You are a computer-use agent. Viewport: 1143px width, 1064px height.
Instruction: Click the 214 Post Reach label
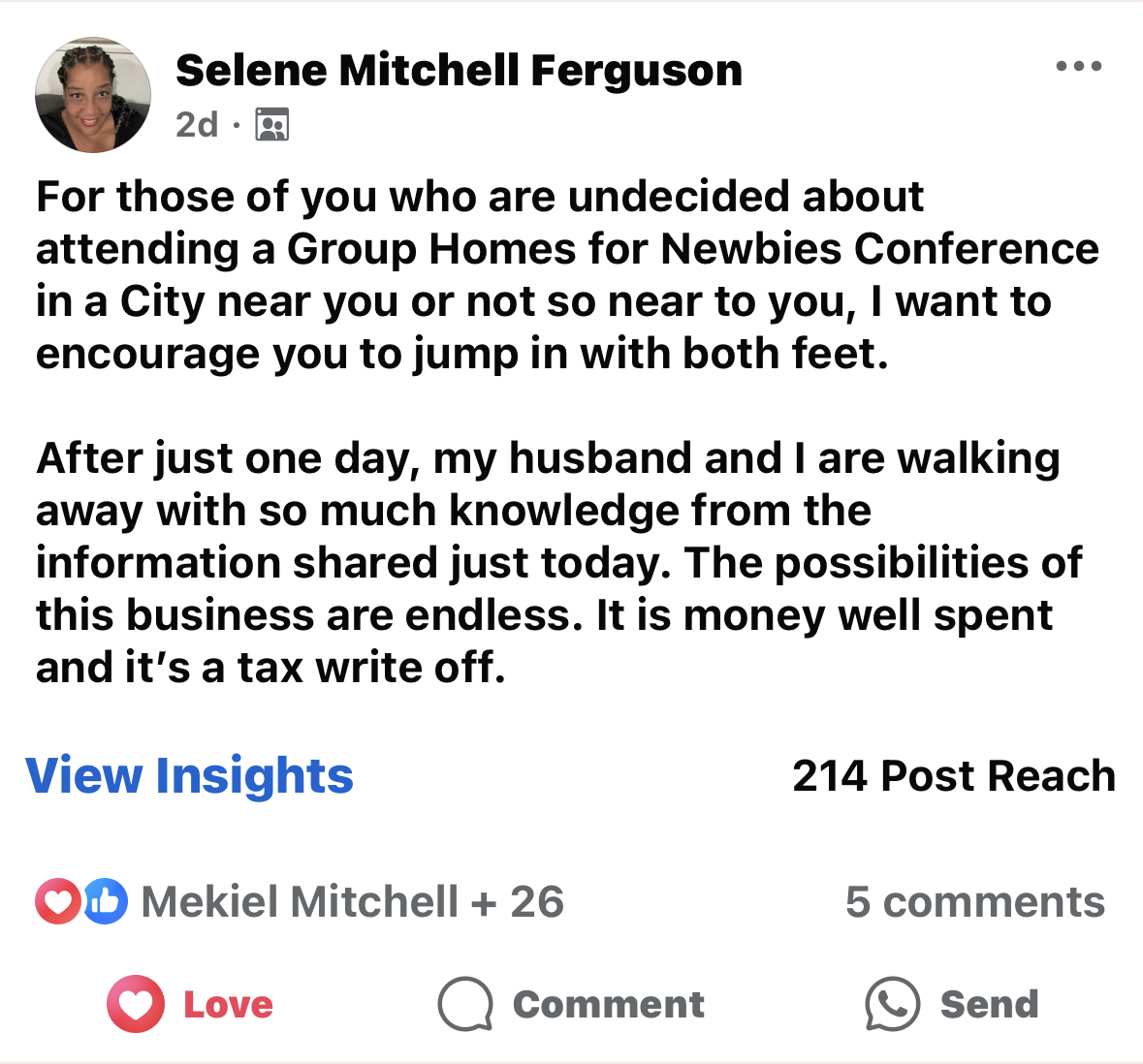click(953, 776)
